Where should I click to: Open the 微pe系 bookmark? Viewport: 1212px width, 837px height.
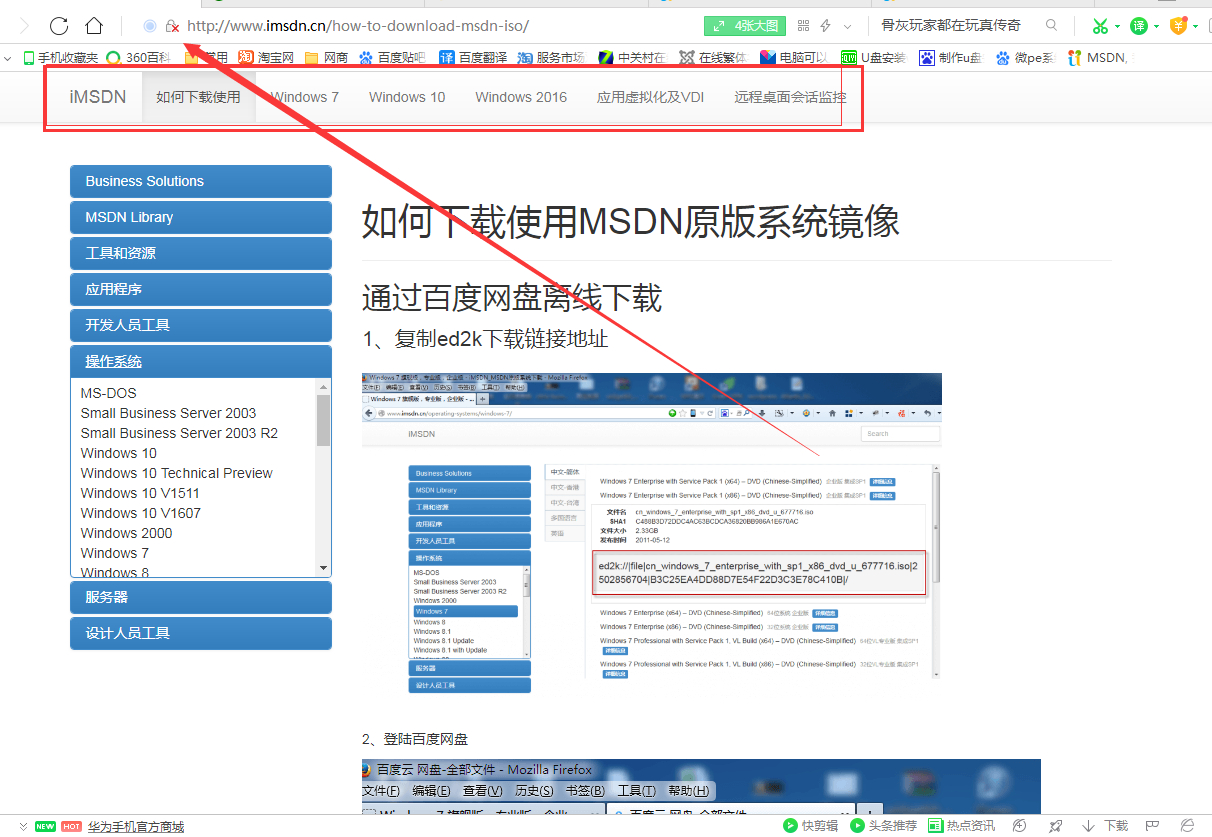1025,58
